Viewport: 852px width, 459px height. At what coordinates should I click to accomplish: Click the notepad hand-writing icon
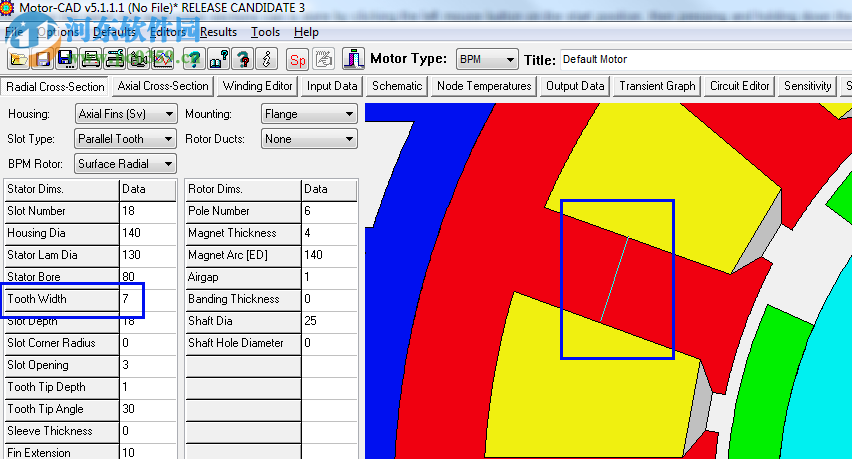click(x=323, y=59)
